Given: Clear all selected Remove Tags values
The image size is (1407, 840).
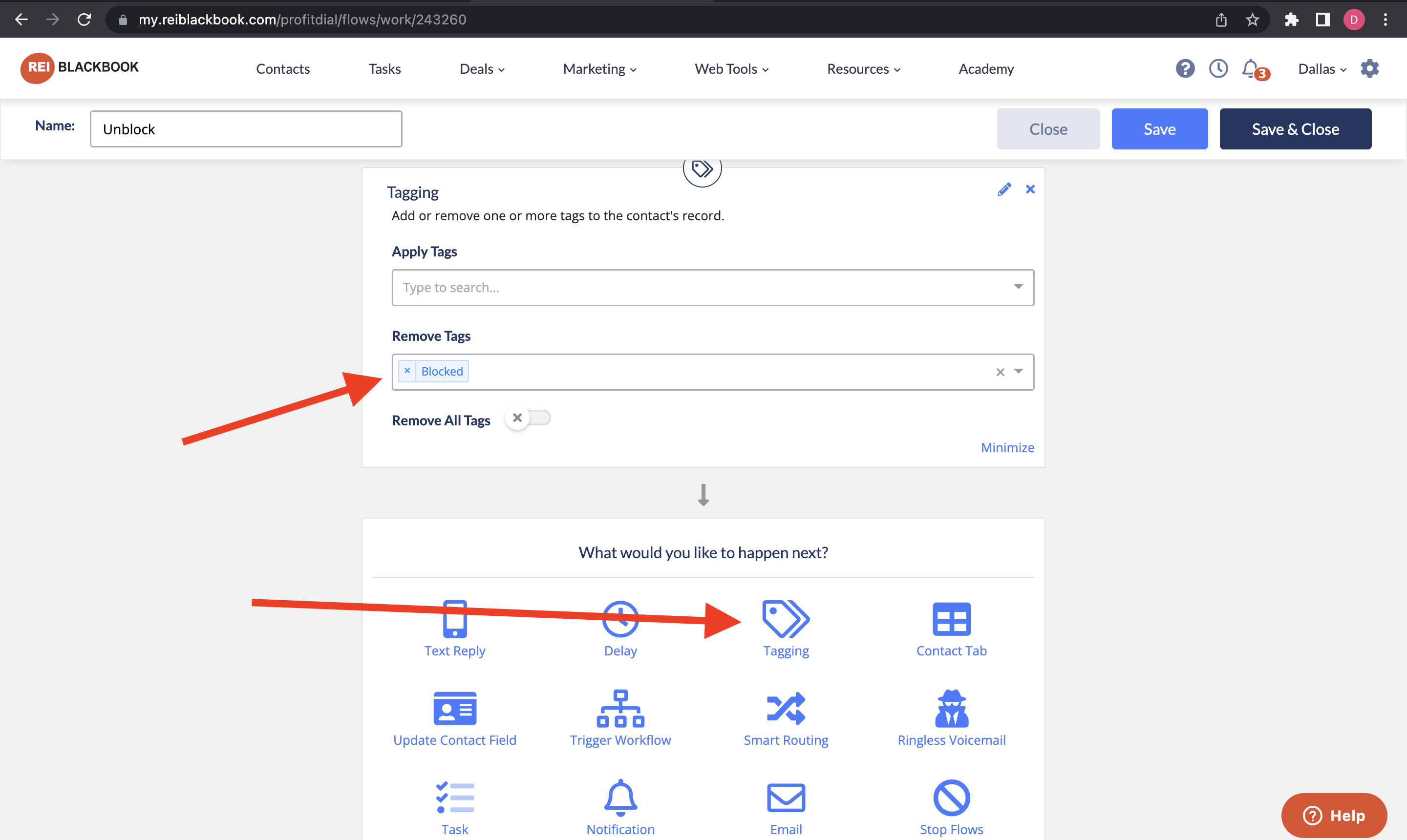Looking at the screenshot, I should [1000, 372].
